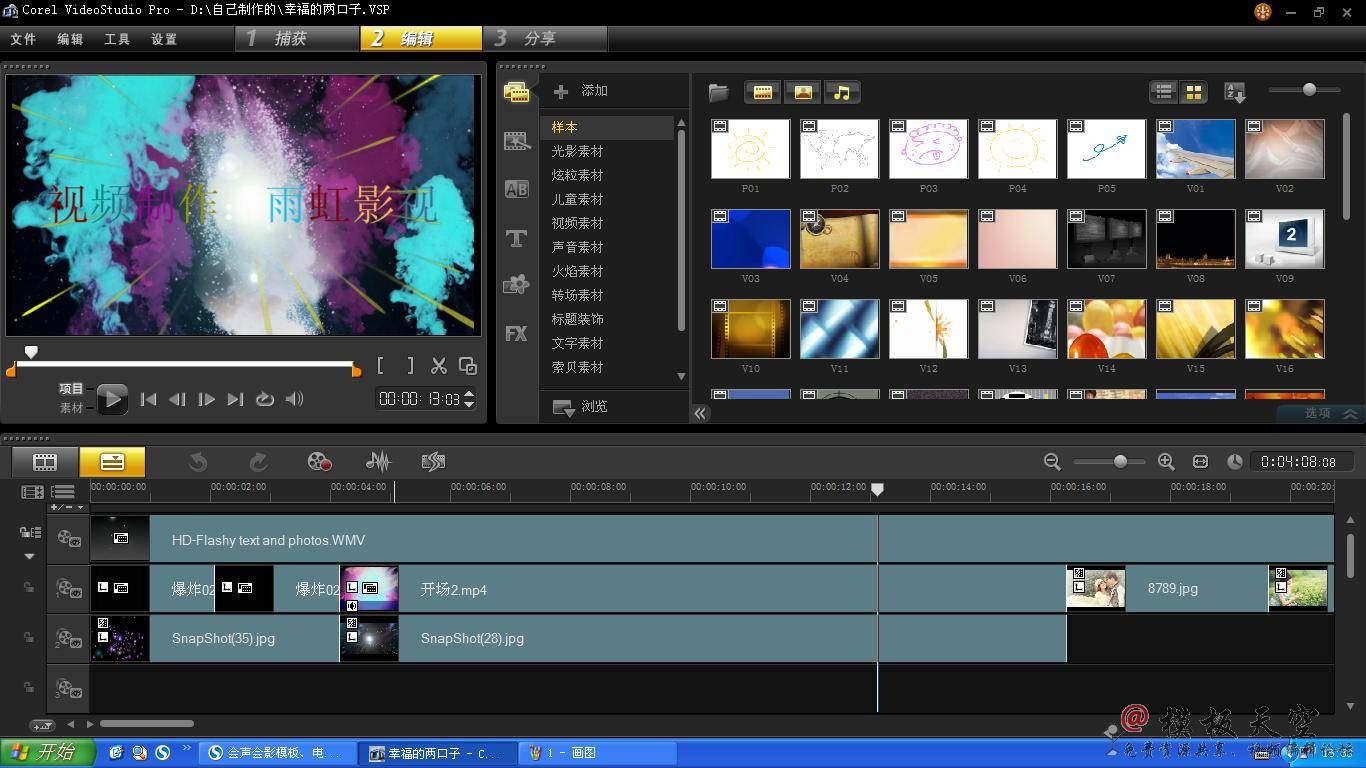Open the record/capture option tool
Image resolution: width=1366 pixels, height=768 pixels.
coord(319,461)
